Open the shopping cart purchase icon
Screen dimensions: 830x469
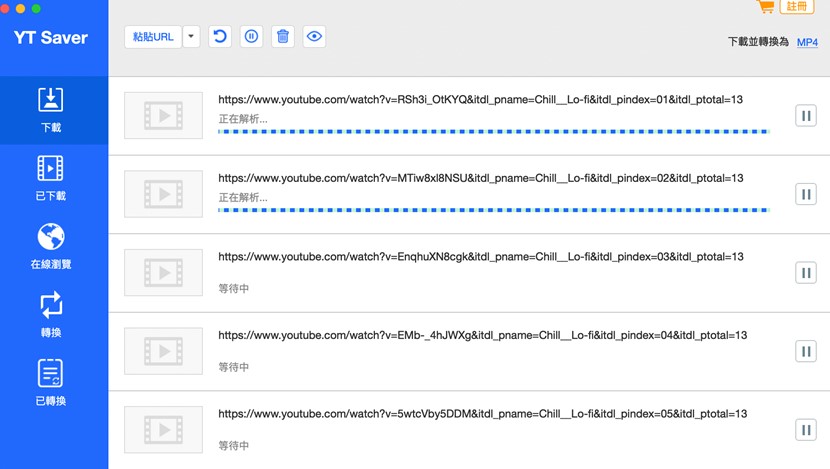click(x=766, y=7)
